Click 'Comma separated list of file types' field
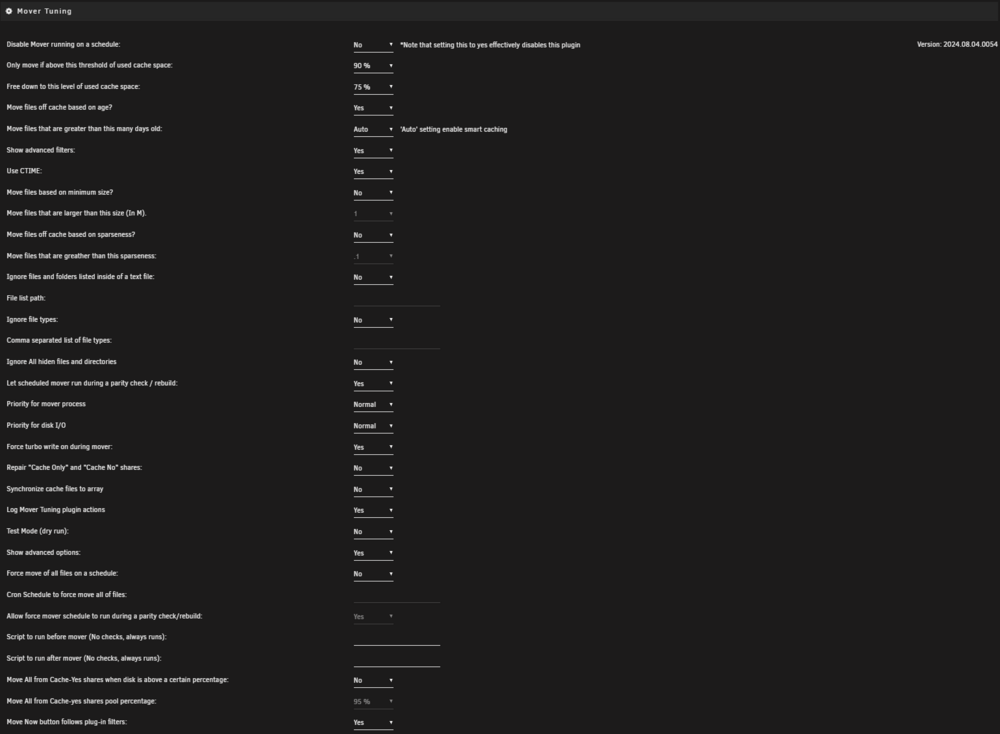Image resolution: width=1000 pixels, height=734 pixels. click(x=397, y=341)
